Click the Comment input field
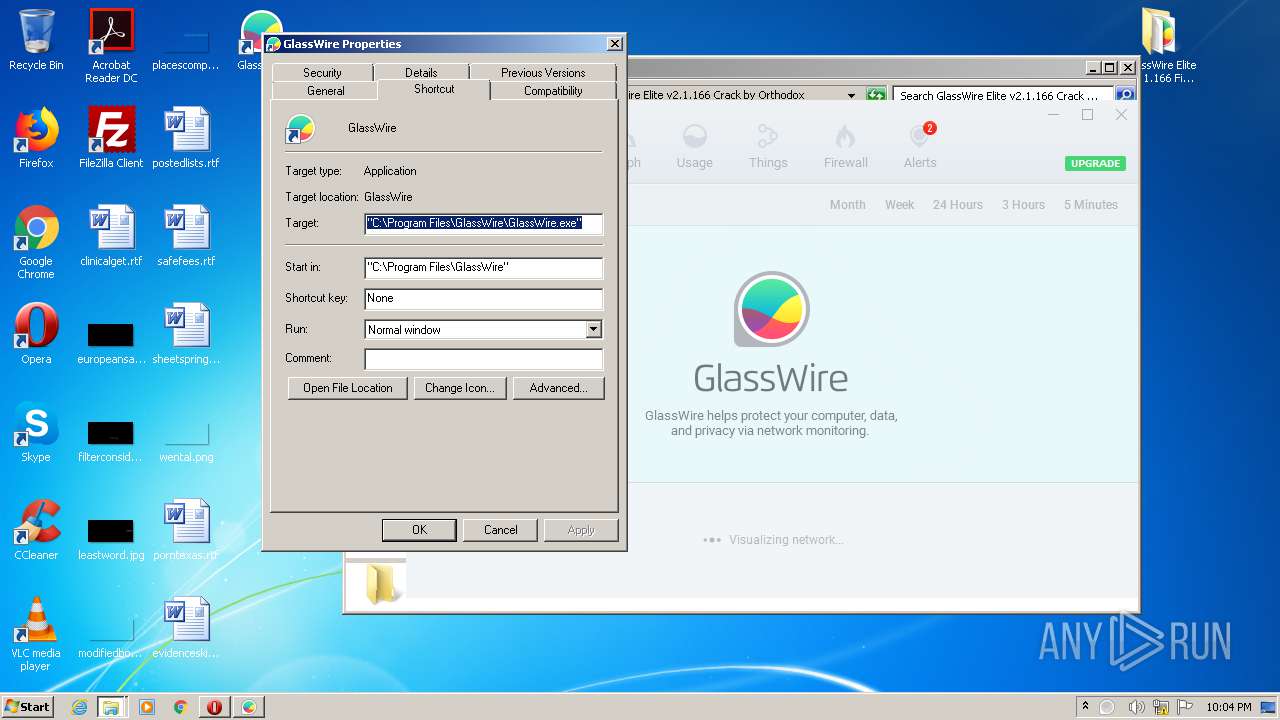 click(x=484, y=358)
